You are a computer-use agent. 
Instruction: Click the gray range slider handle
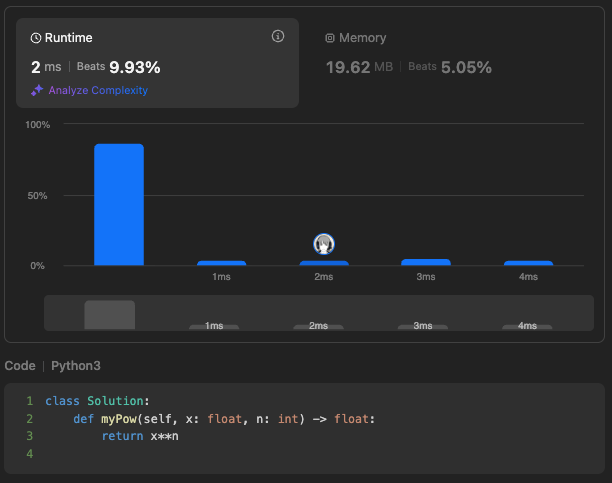(x=110, y=315)
